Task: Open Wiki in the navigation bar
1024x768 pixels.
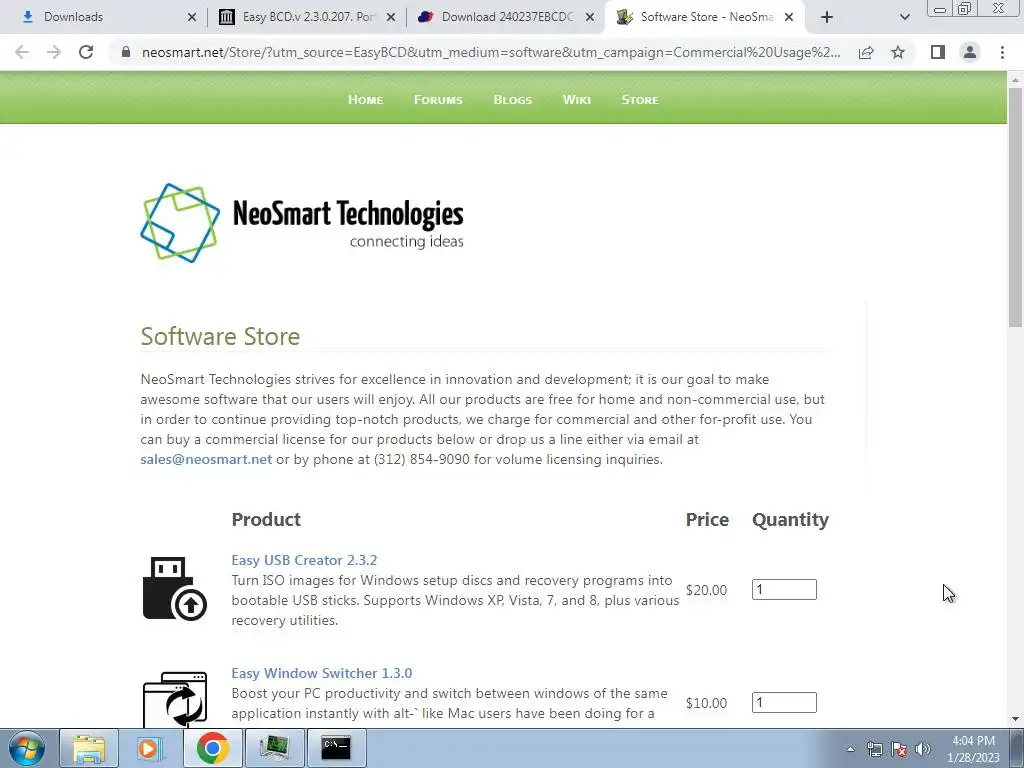Action: pos(577,100)
